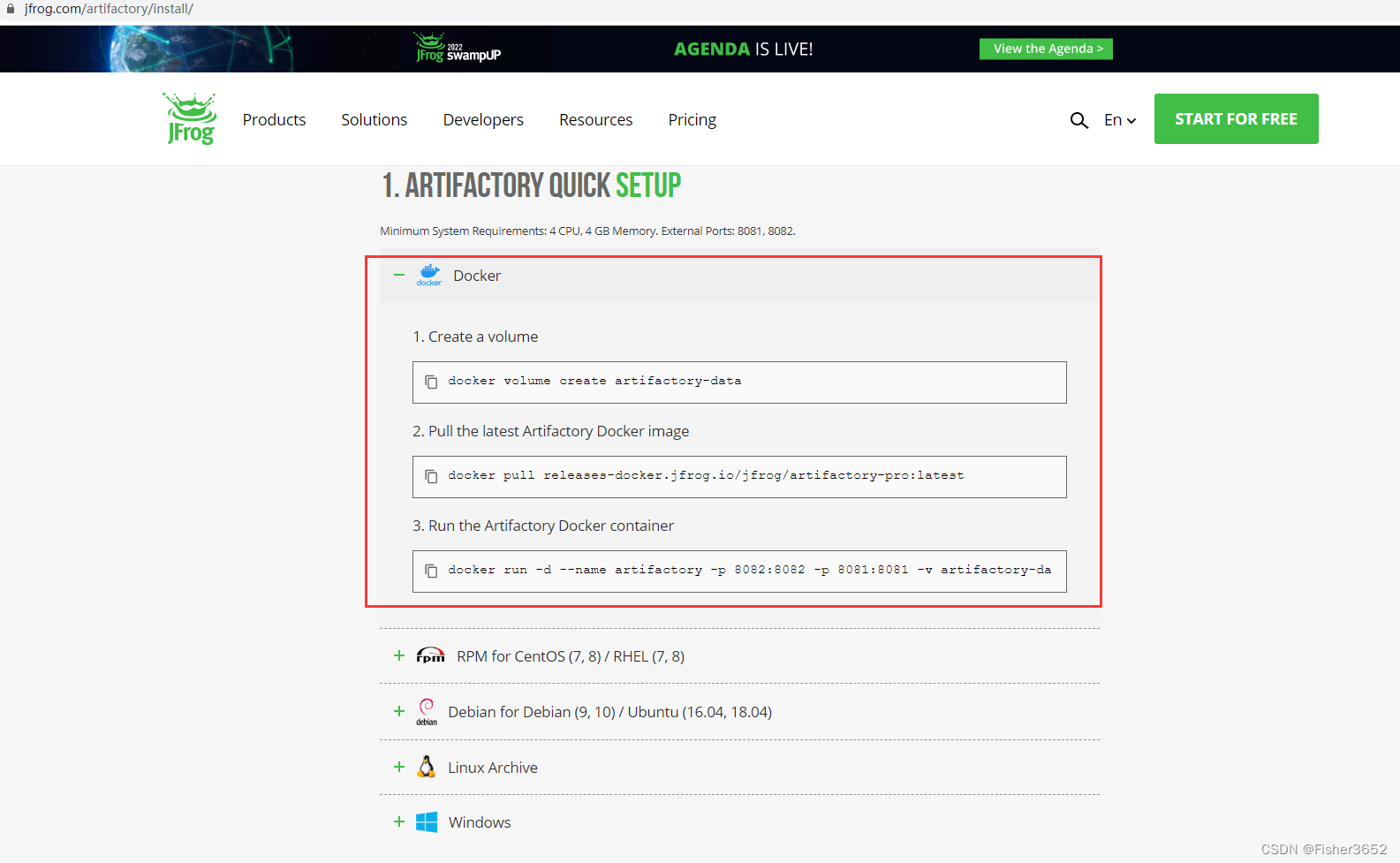Click the jfrog.com/artifactory/install/ address bar URL
This screenshot has height=863, width=1400.
pyautogui.click(x=109, y=9)
